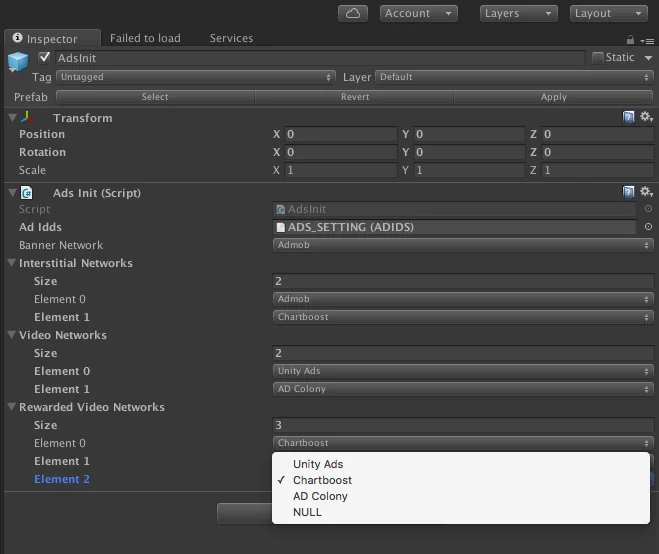659x554 pixels.
Task: Open Interstitial Networks Element 1 Chartboost dropdown
Action: [x=463, y=317]
